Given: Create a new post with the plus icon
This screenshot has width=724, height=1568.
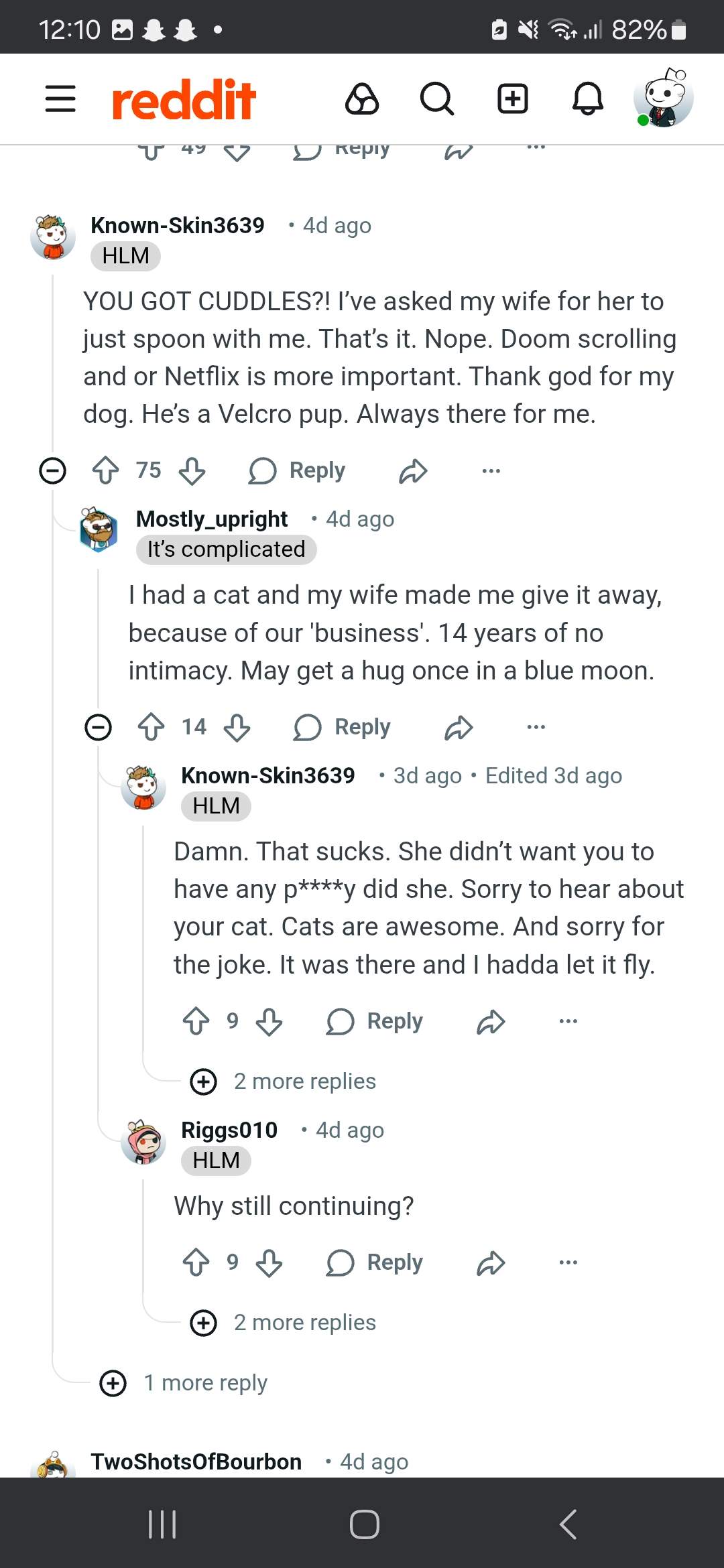Looking at the screenshot, I should click(x=512, y=99).
